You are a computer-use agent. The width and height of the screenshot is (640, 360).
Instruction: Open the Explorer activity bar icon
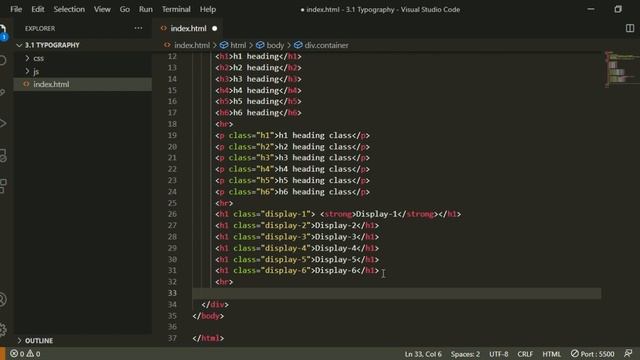pos(3,31)
